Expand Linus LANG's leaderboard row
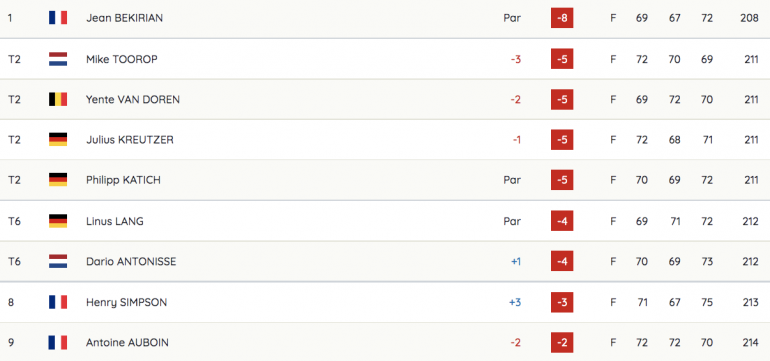This screenshot has width=770, height=361. tap(385, 221)
